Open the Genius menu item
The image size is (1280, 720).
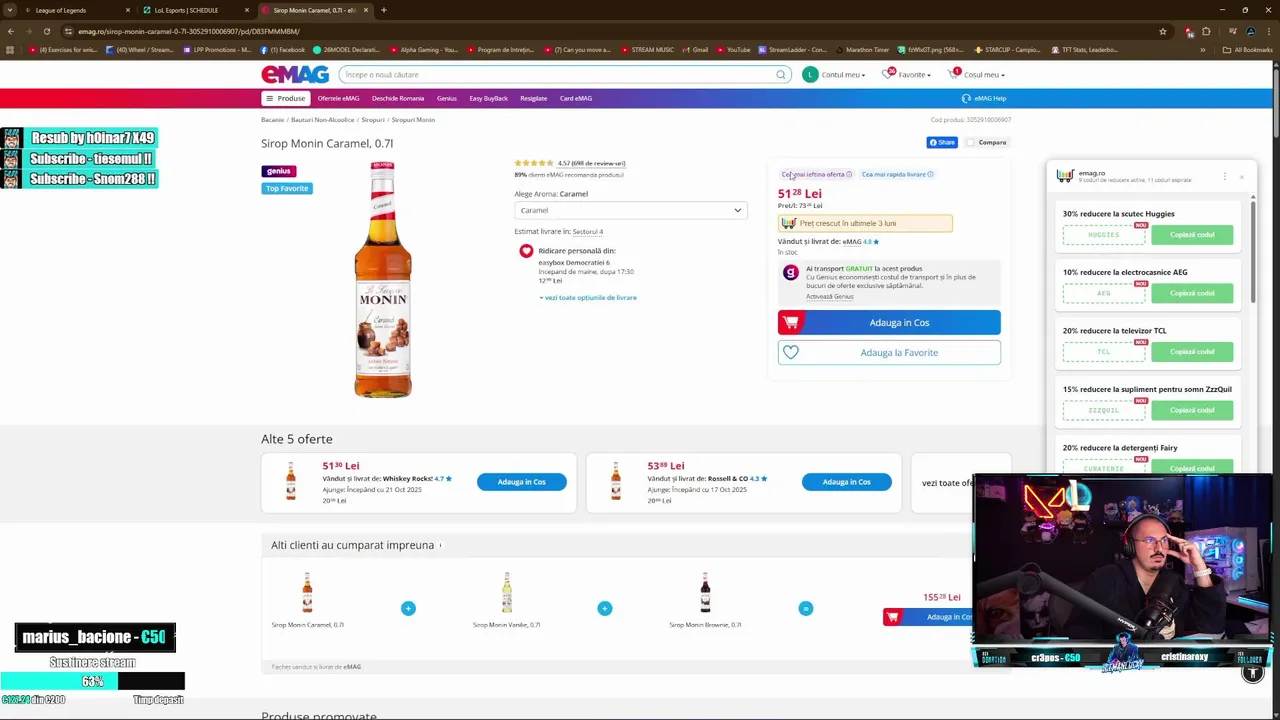pyautogui.click(x=447, y=98)
